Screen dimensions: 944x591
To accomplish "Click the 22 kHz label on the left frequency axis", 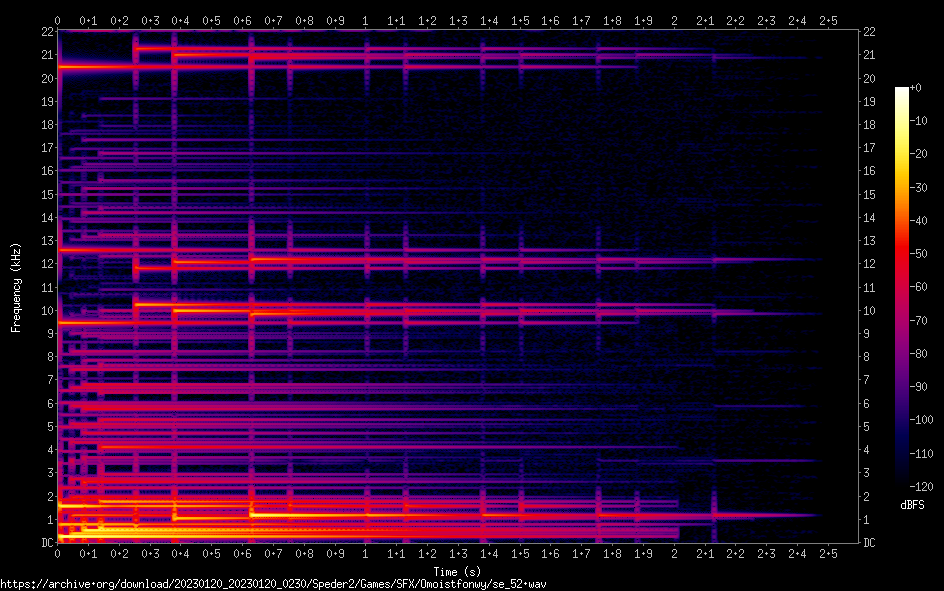I will pyautogui.click(x=47, y=32).
